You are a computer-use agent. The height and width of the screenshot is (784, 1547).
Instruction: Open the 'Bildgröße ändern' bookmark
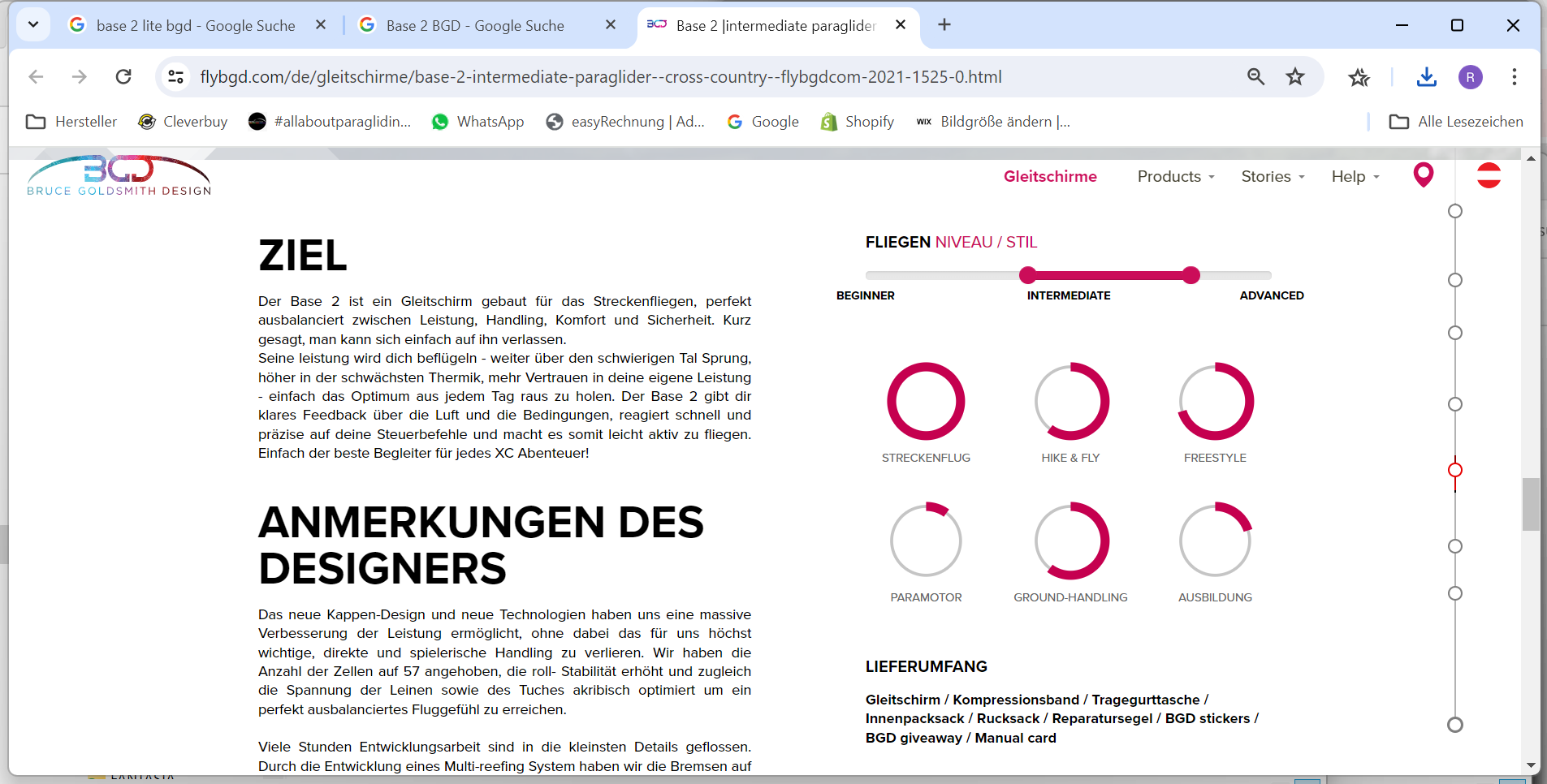tap(992, 122)
